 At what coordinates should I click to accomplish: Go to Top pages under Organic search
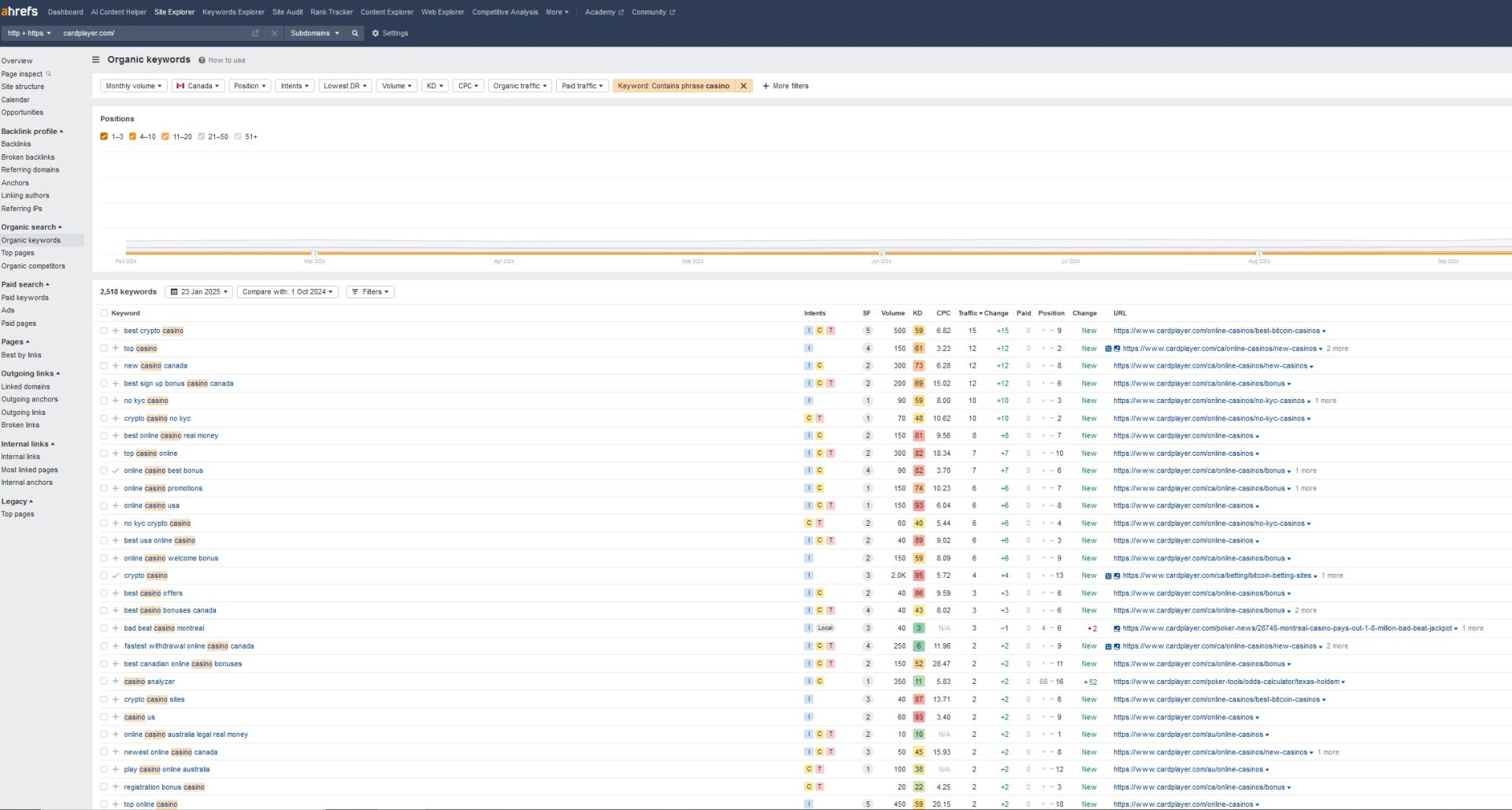pos(17,253)
